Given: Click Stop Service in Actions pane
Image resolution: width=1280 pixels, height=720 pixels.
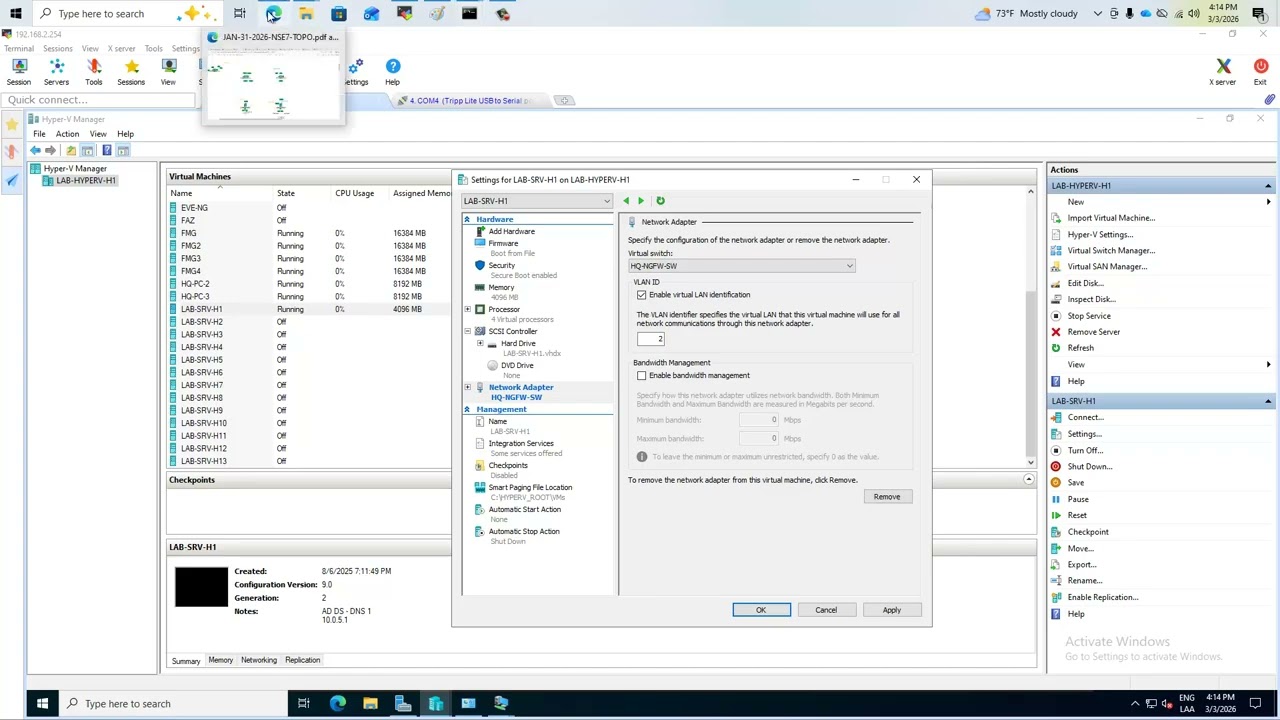Looking at the screenshot, I should (x=1088, y=316).
